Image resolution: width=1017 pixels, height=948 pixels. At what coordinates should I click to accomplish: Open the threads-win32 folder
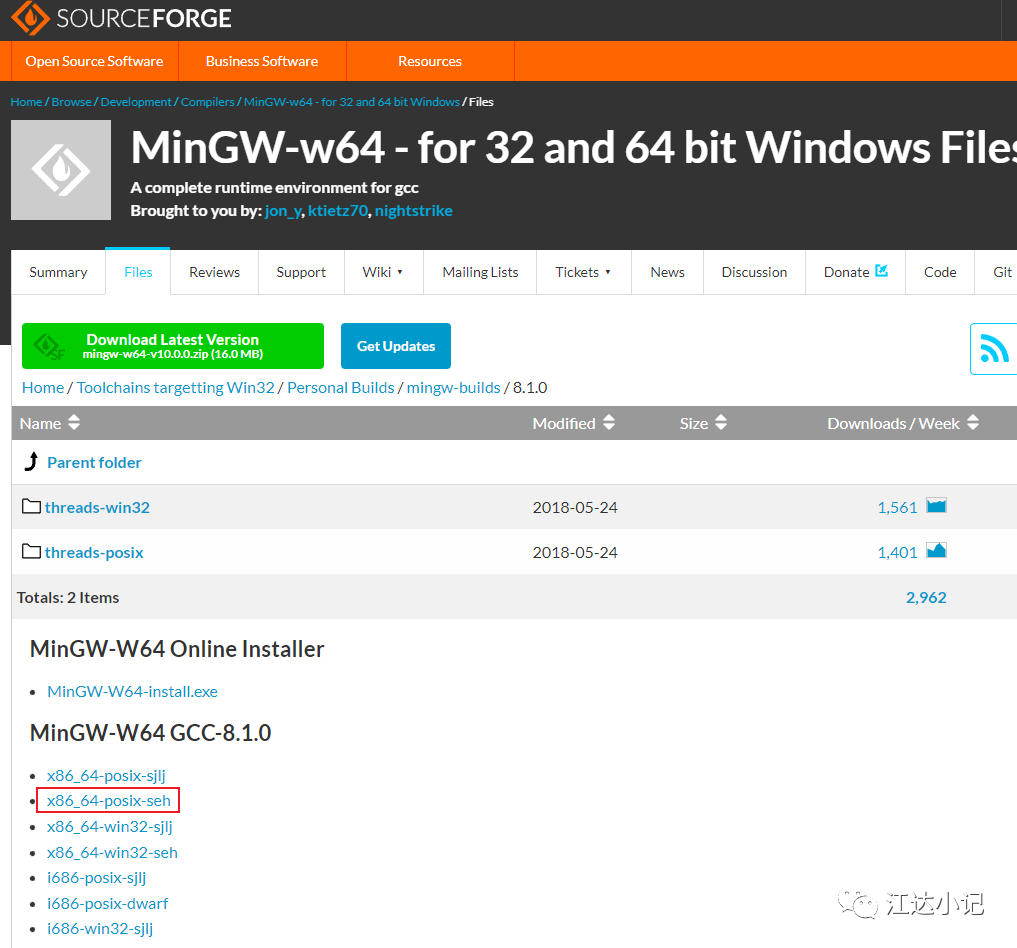coord(97,507)
